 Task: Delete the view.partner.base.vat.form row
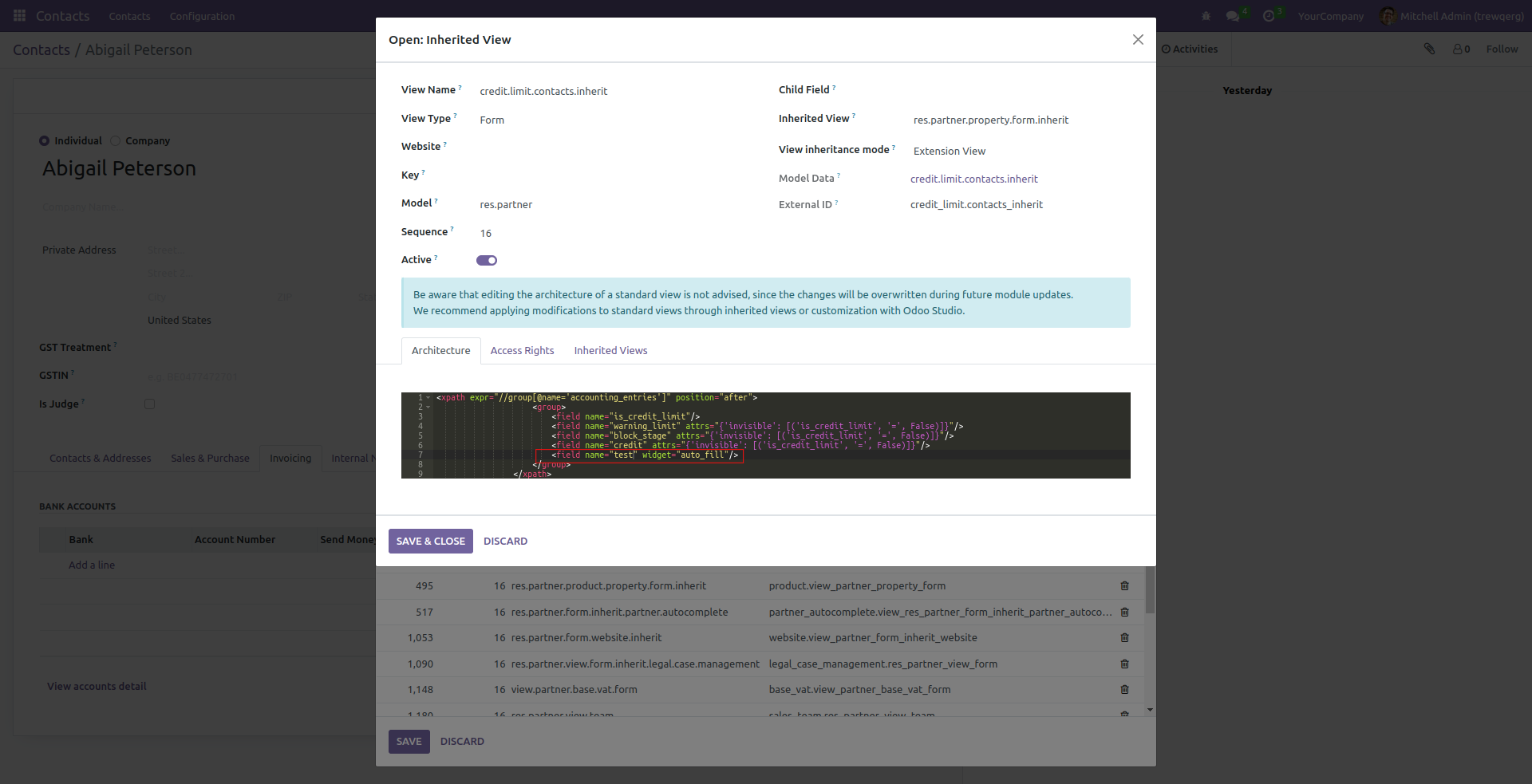[1124, 690]
